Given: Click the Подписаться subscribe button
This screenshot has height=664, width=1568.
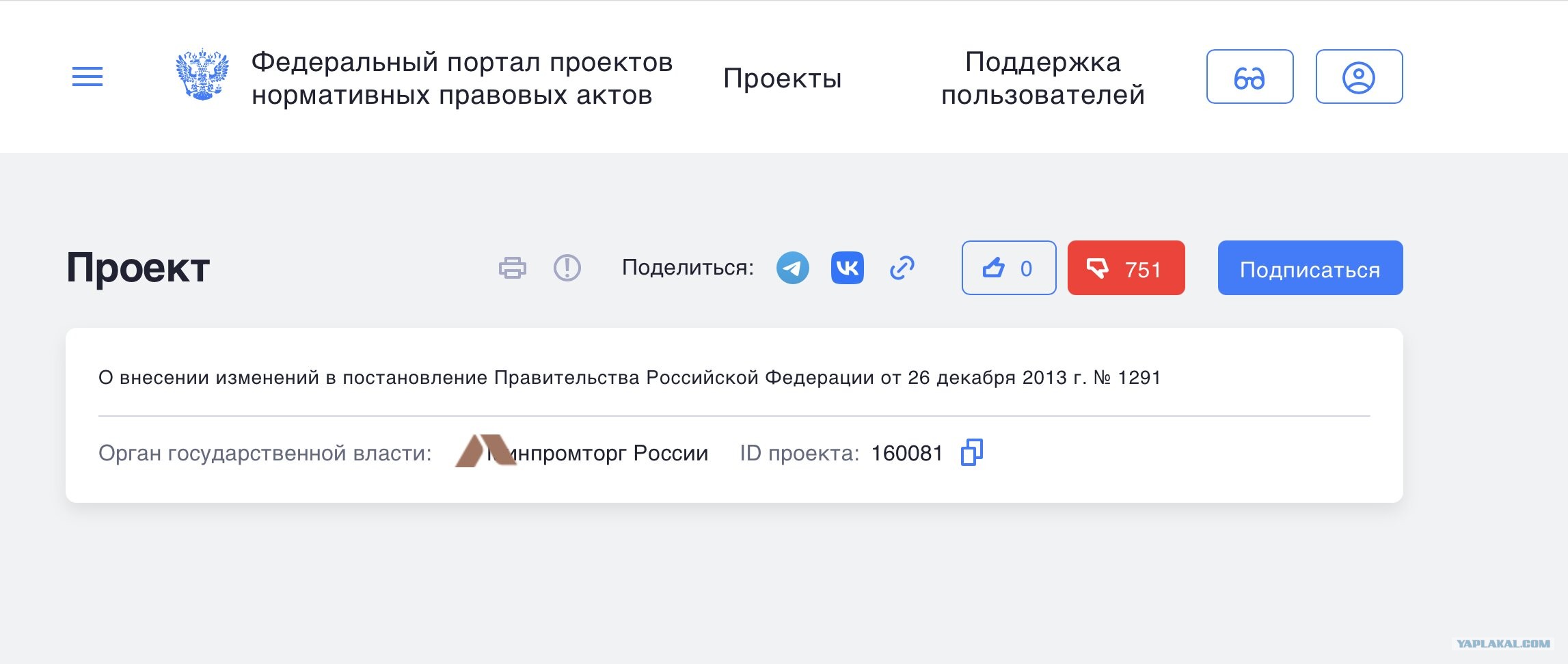Looking at the screenshot, I should pyautogui.click(x=1310, y=268).
